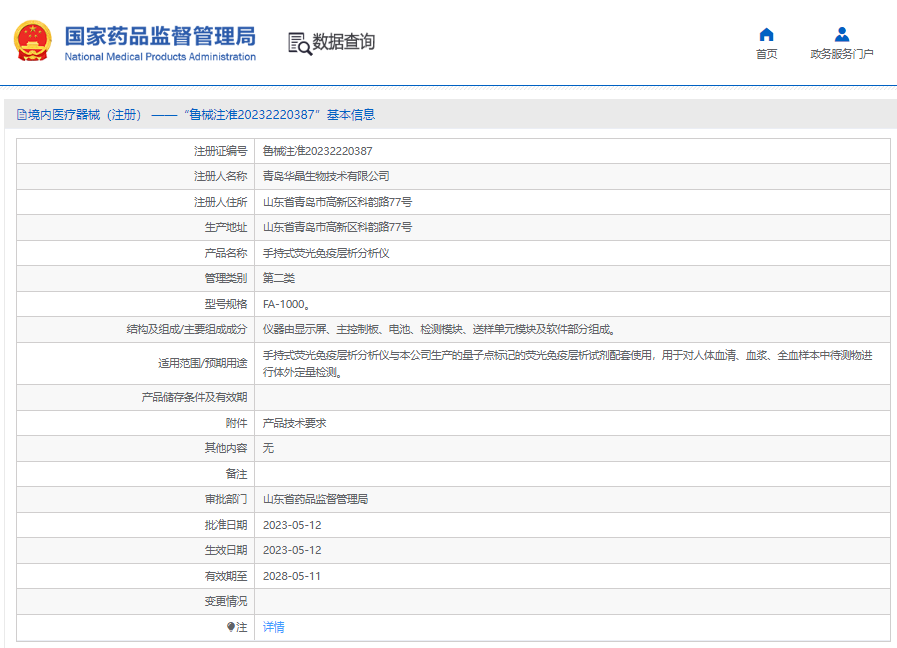Click 国家药品监督管理局 site title
897x648 pixels.
click(x=160, y=35)
